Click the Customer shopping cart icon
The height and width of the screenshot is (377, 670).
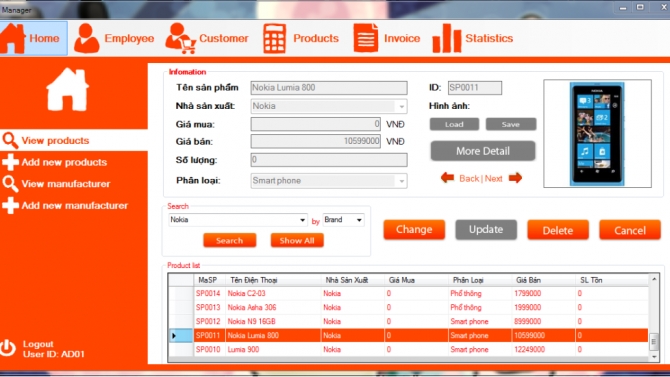180,38
